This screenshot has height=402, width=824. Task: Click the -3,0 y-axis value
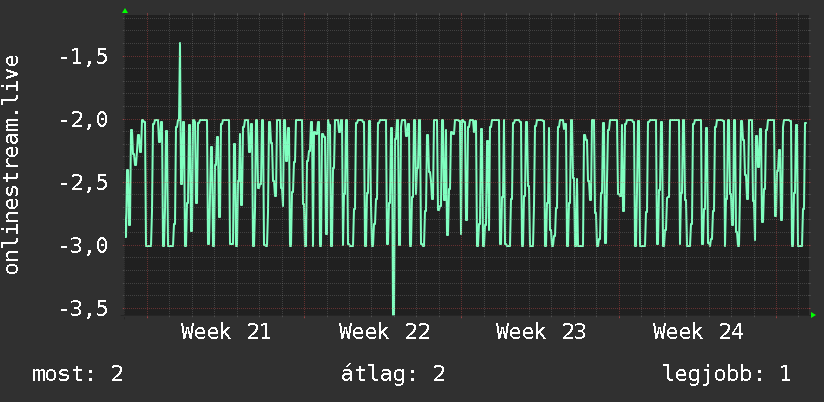[x=84, y=246]
